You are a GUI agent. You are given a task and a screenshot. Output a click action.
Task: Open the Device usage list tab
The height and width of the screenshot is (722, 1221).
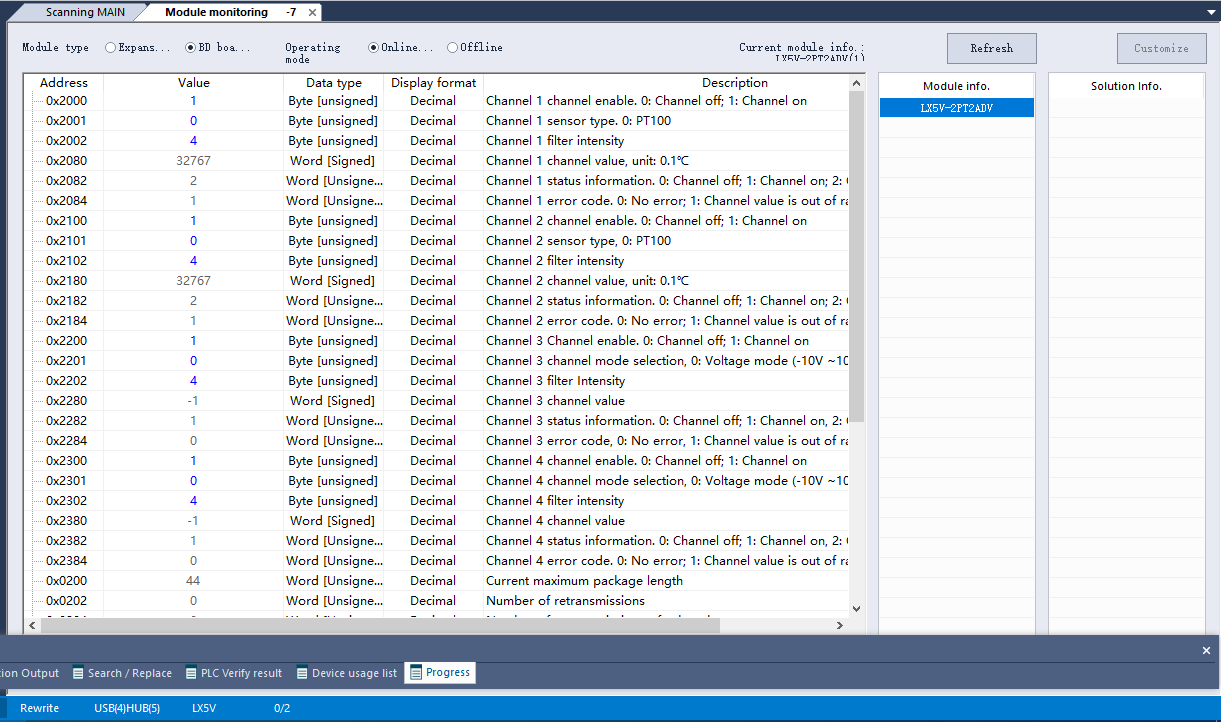pos(346,673)
